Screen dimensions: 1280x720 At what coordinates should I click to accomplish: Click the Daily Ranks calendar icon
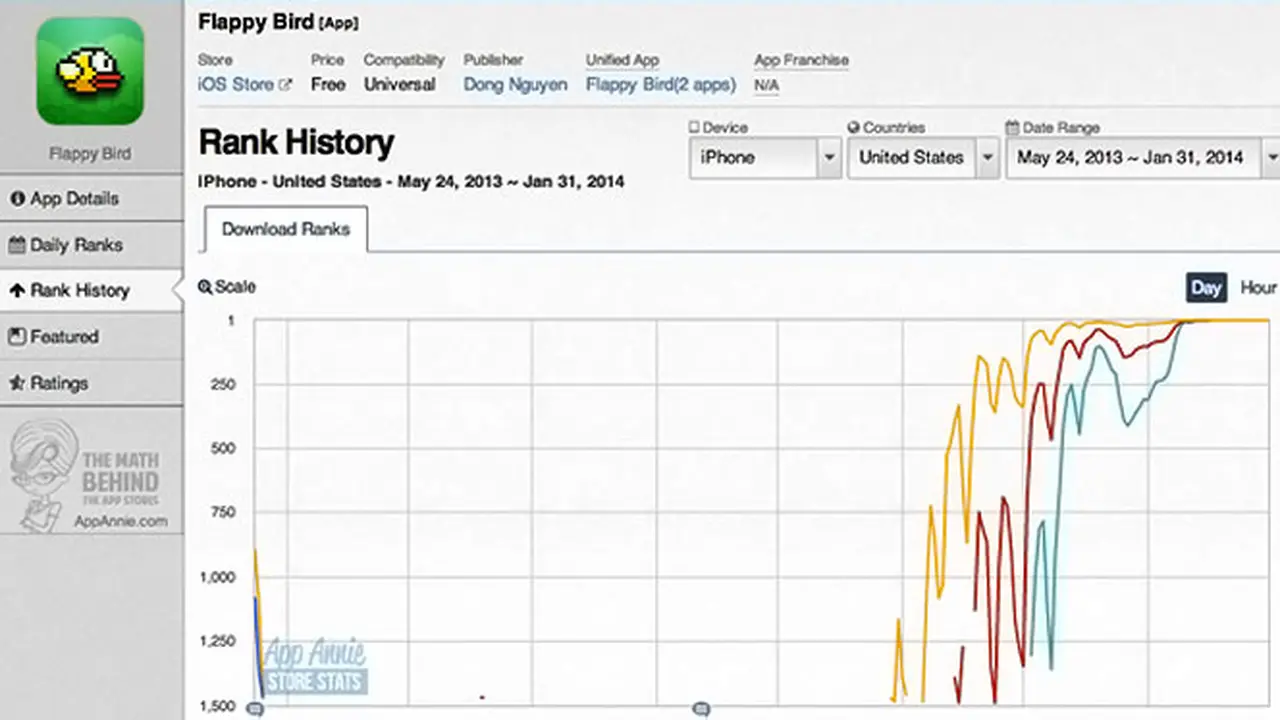tap(17, 245)
